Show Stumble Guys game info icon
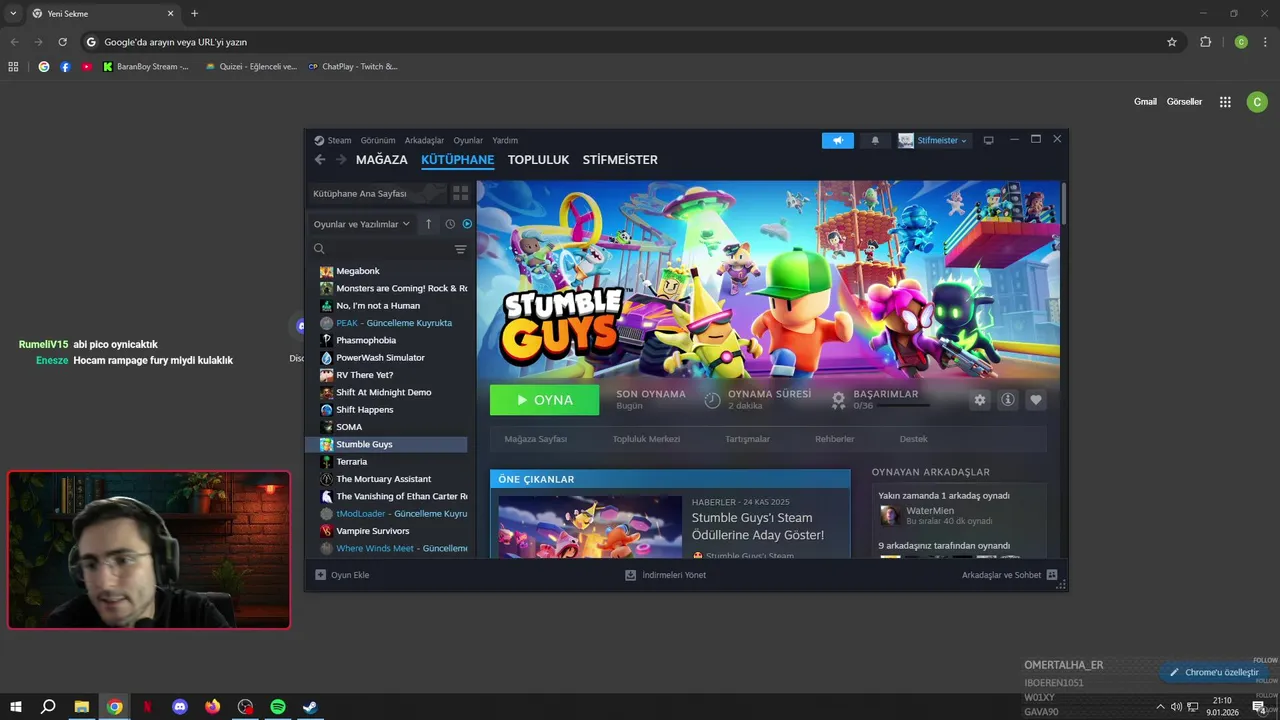This screenshot has height=720, width=1280. pyautogui.click(x=1008, y=400)
